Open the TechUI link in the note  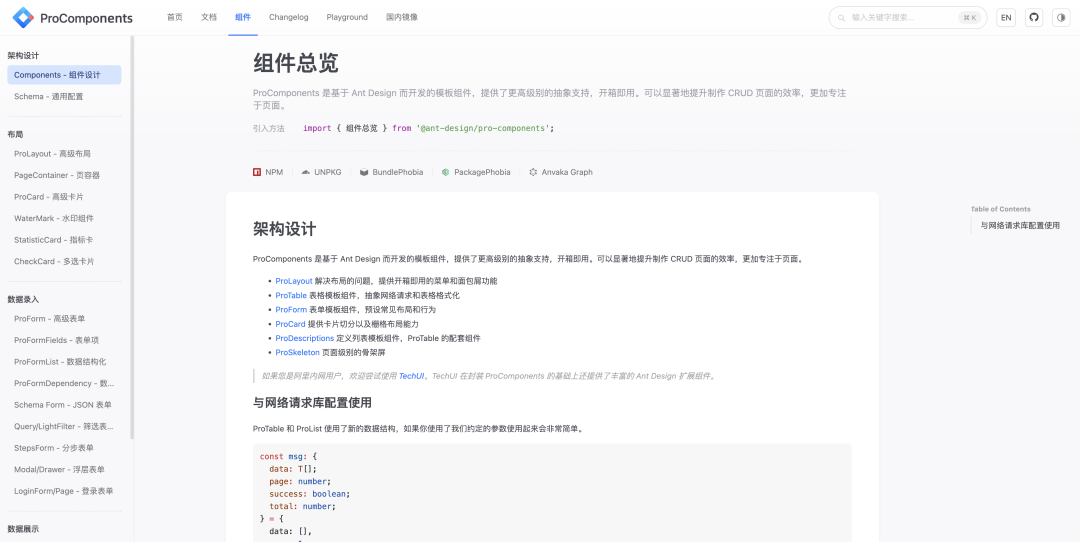411,376
